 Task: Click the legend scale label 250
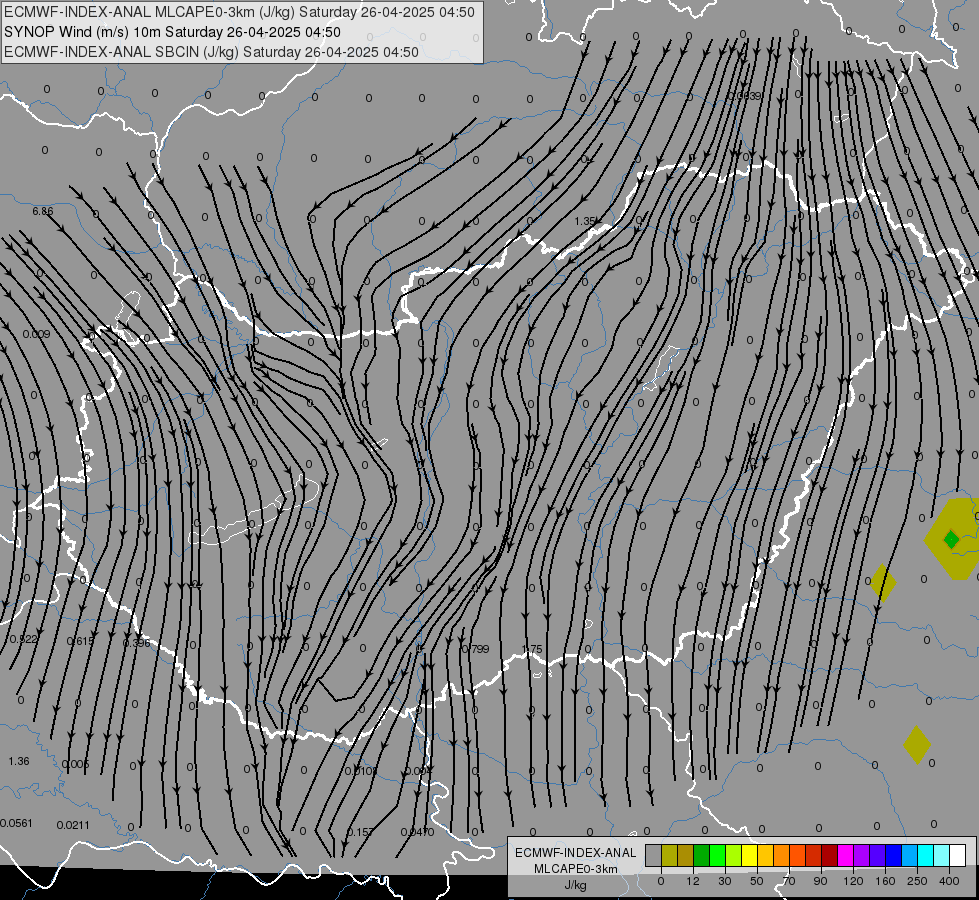[x=917, y=881]
